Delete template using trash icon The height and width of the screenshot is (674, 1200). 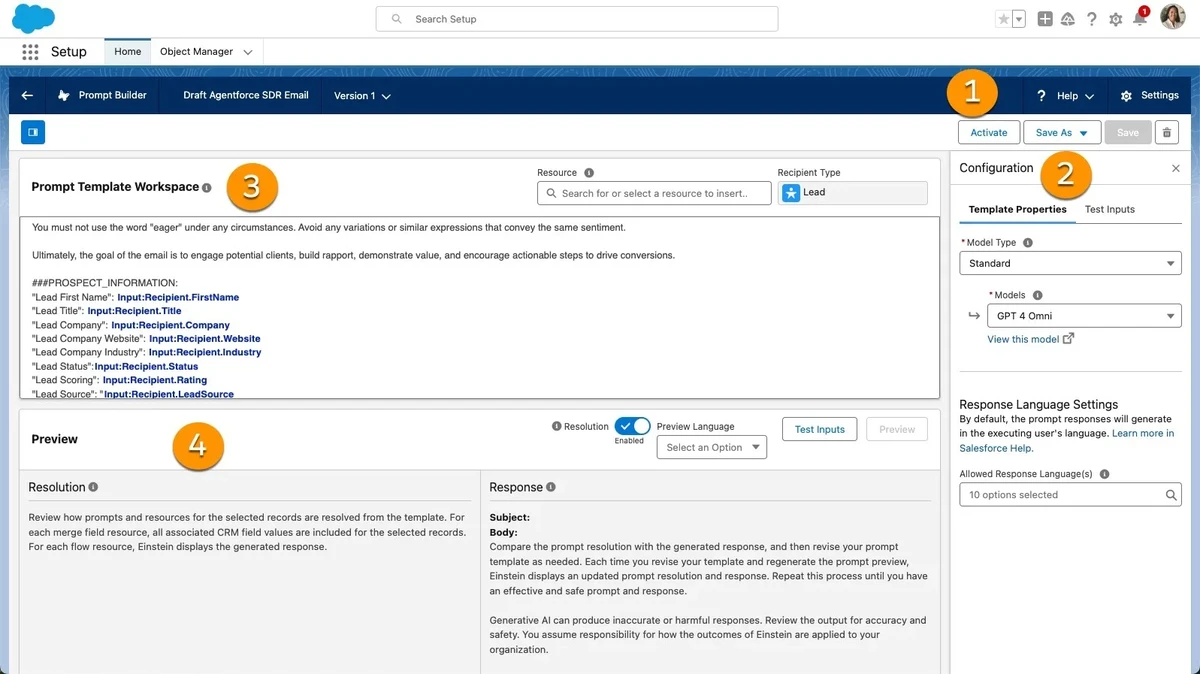(x=1166, y=133)
